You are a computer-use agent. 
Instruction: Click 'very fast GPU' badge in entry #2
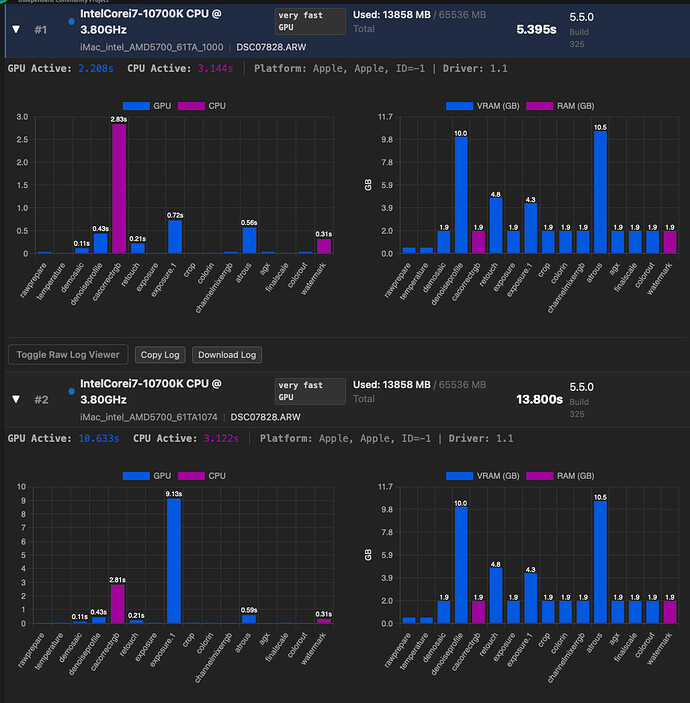[x=310, y=391]
